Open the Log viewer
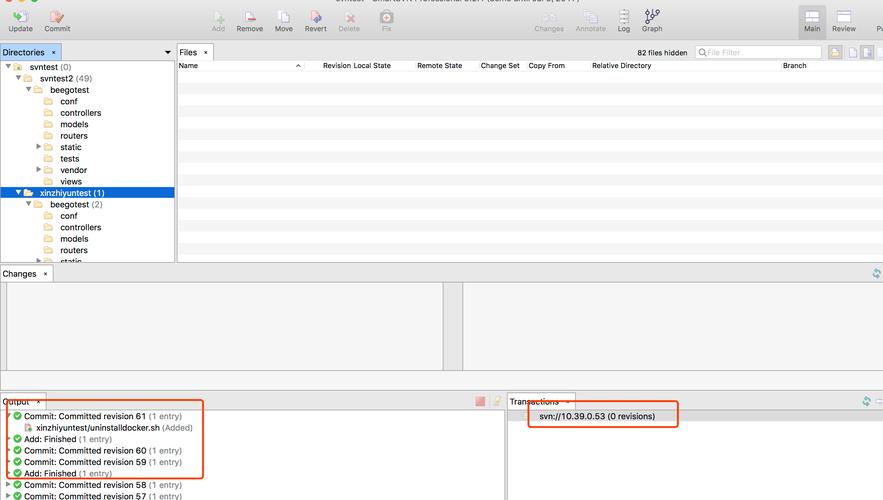Image resolution: width=883 pixels, height=500 pixels. click(624, 20)
